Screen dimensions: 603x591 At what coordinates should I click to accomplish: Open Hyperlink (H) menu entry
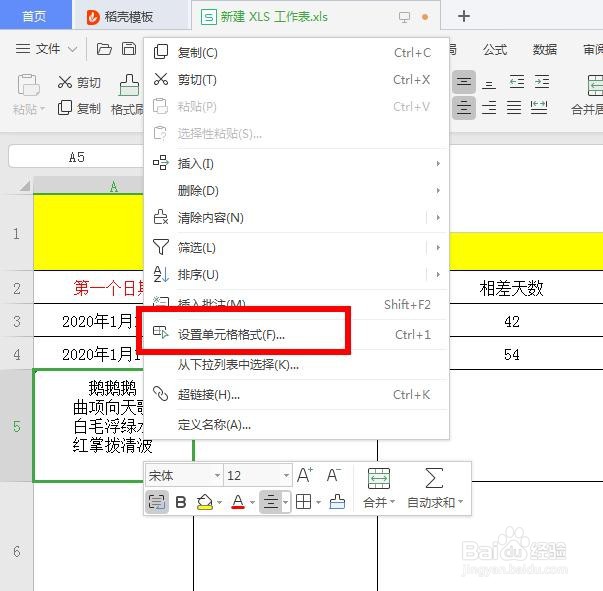coord(296,395)
